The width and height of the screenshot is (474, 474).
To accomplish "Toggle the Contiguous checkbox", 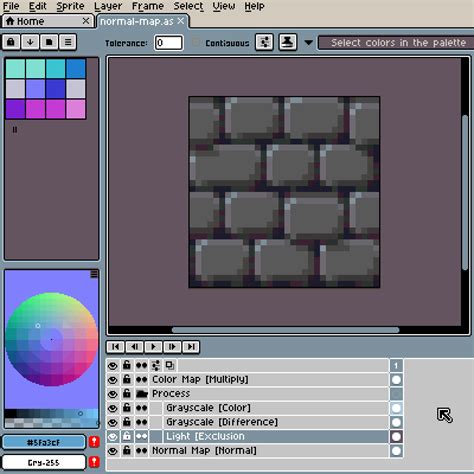I will pos(196,42).
